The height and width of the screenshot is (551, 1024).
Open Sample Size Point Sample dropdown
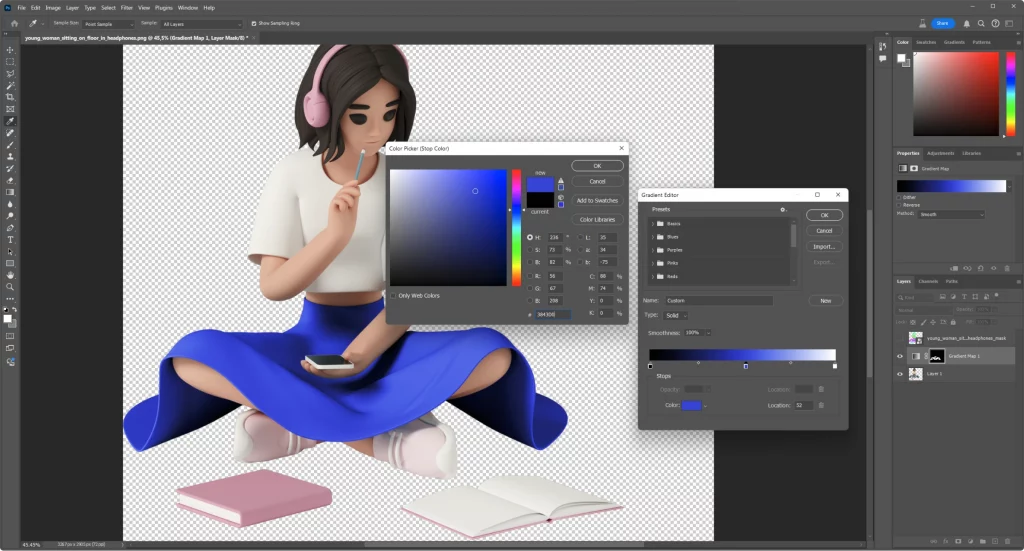point(108,24)
